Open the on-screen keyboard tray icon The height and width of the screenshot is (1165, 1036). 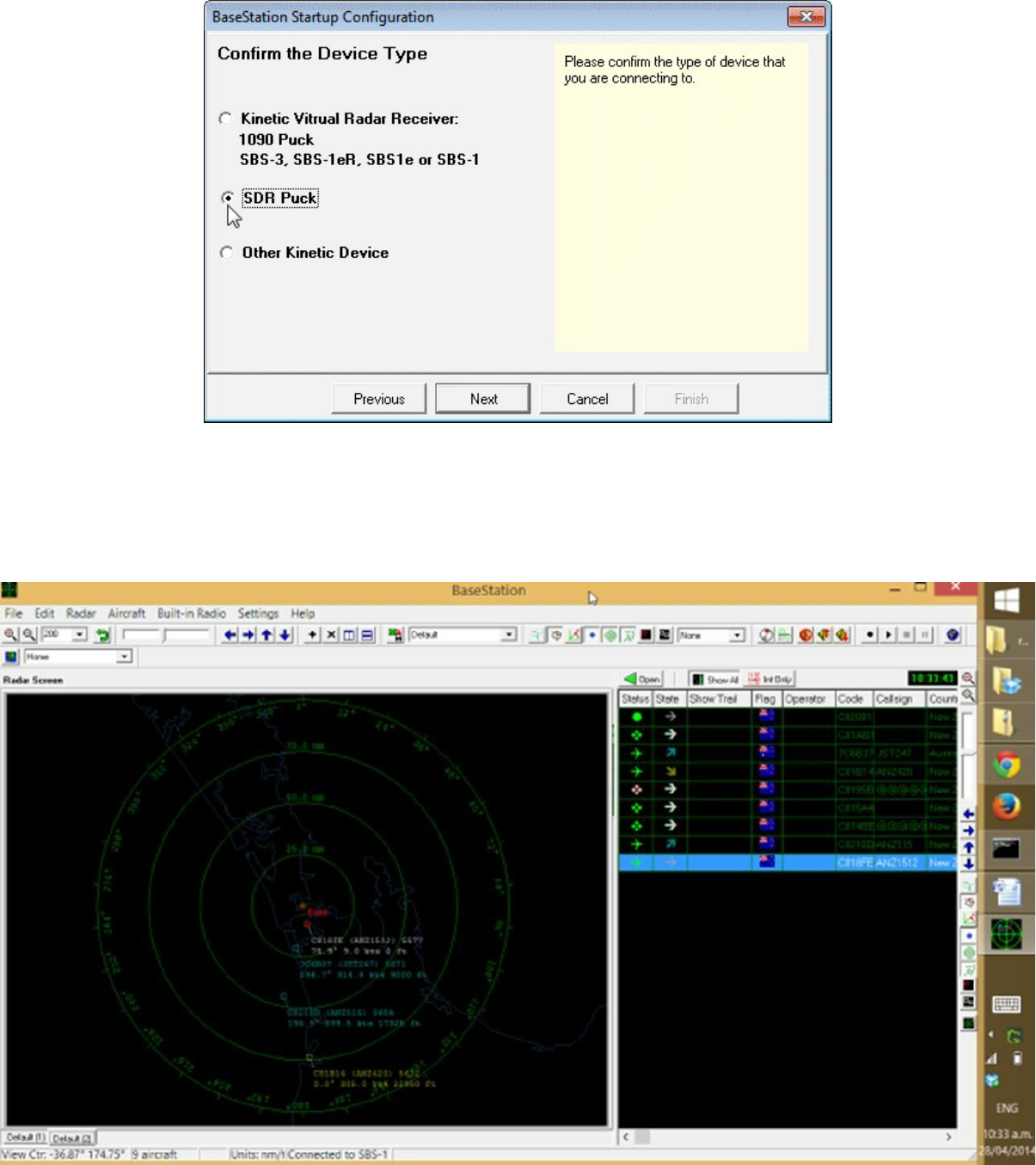coord(1006,1004)
